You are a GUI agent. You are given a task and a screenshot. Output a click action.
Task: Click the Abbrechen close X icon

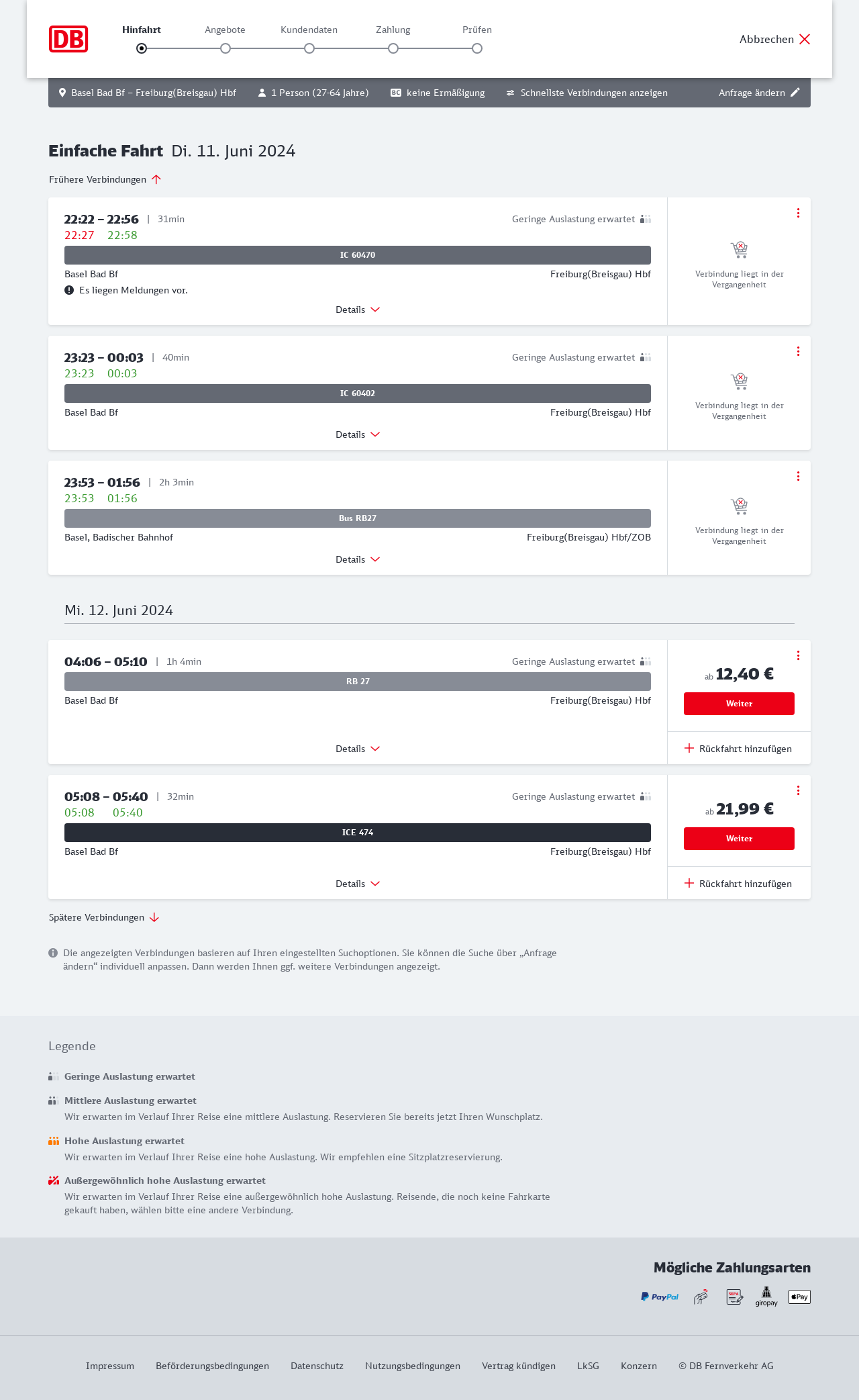pos(805,39)
